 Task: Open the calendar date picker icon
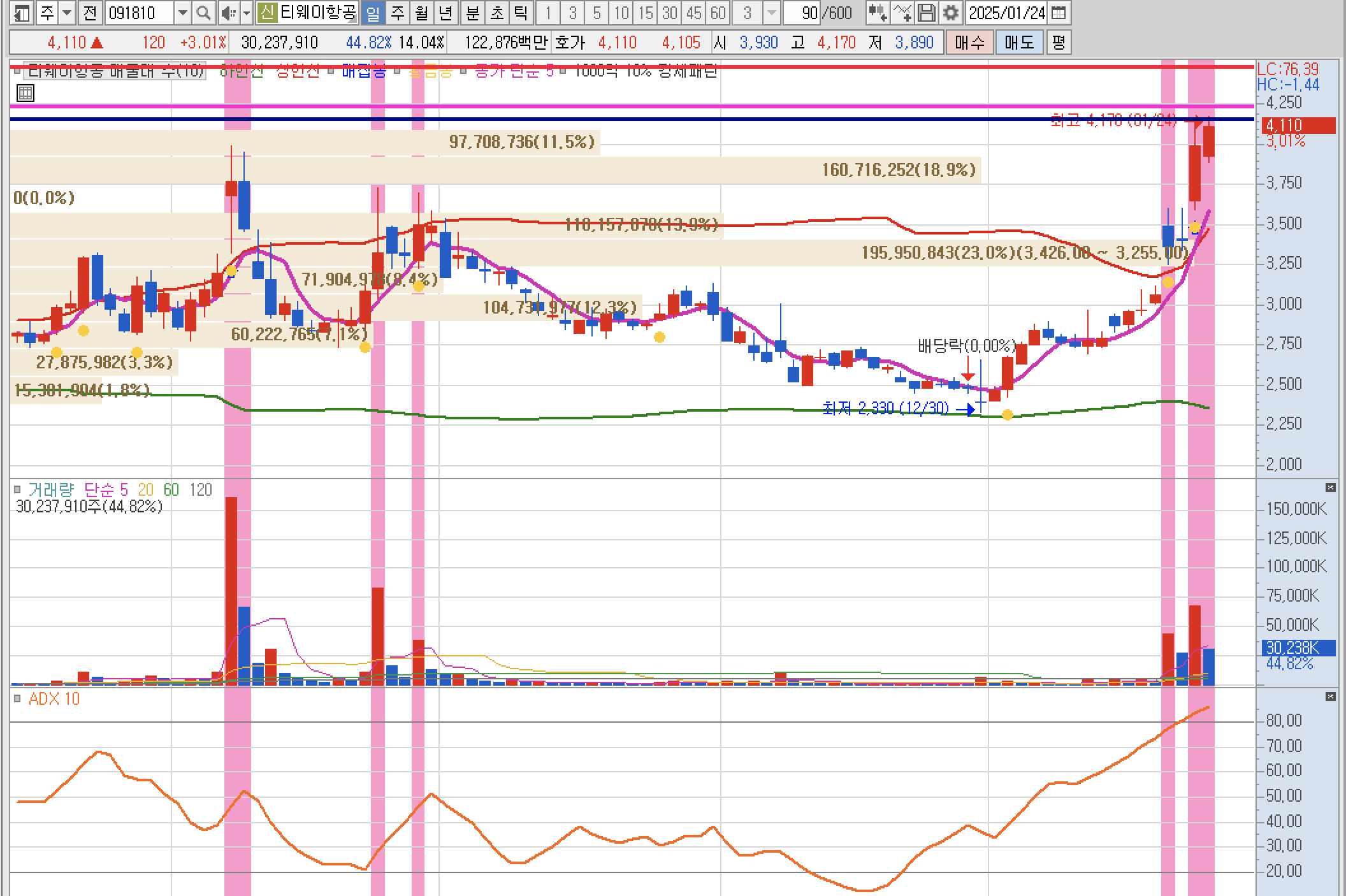pos(1058,13)
